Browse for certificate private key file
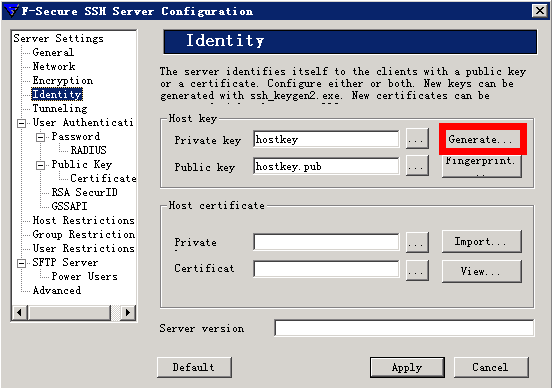The height and width of the screenshot is (388, 552). 417,242
